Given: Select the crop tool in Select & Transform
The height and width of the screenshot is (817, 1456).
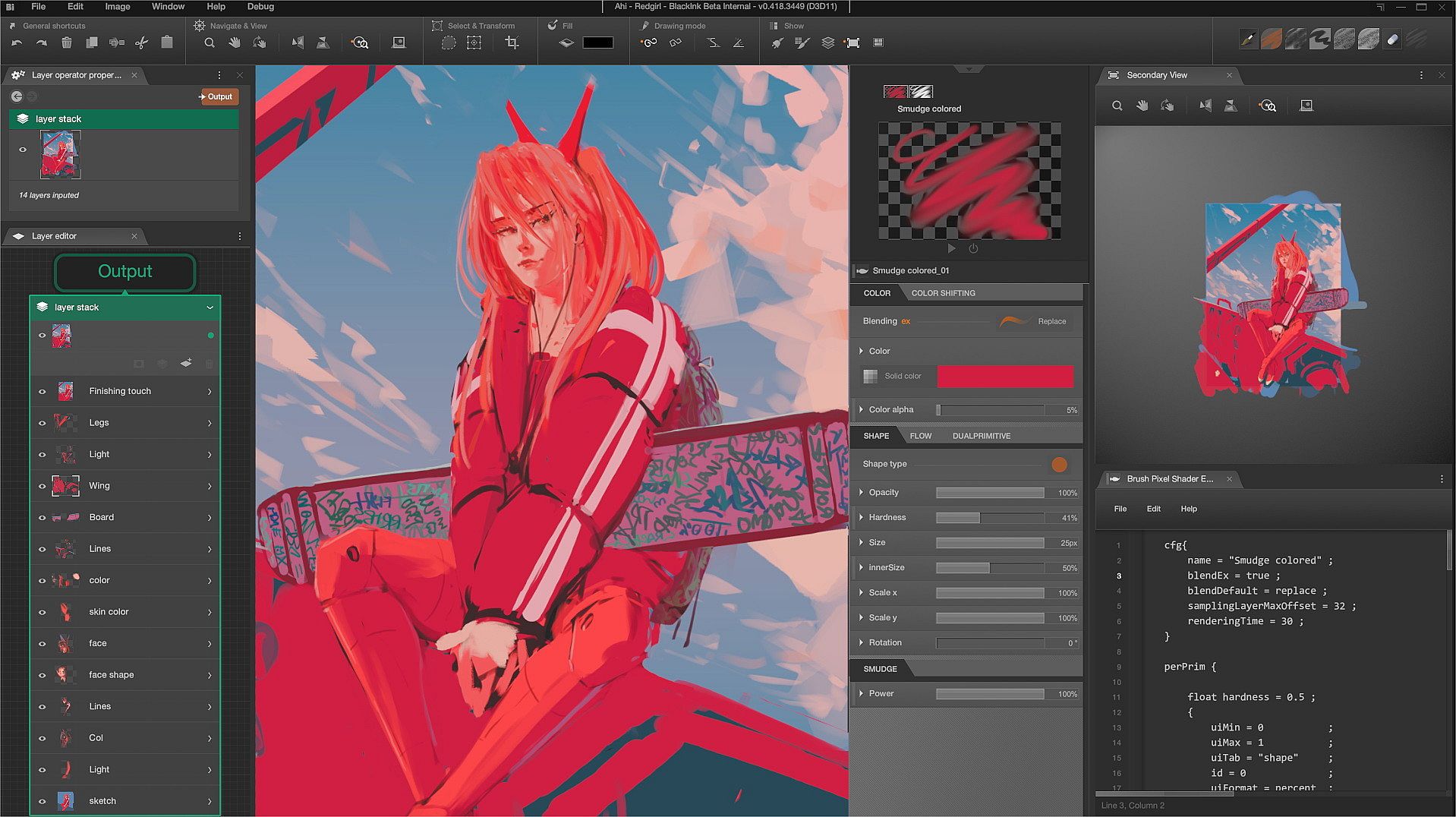Looking at the screenshot, I should [x=512, y=43].
